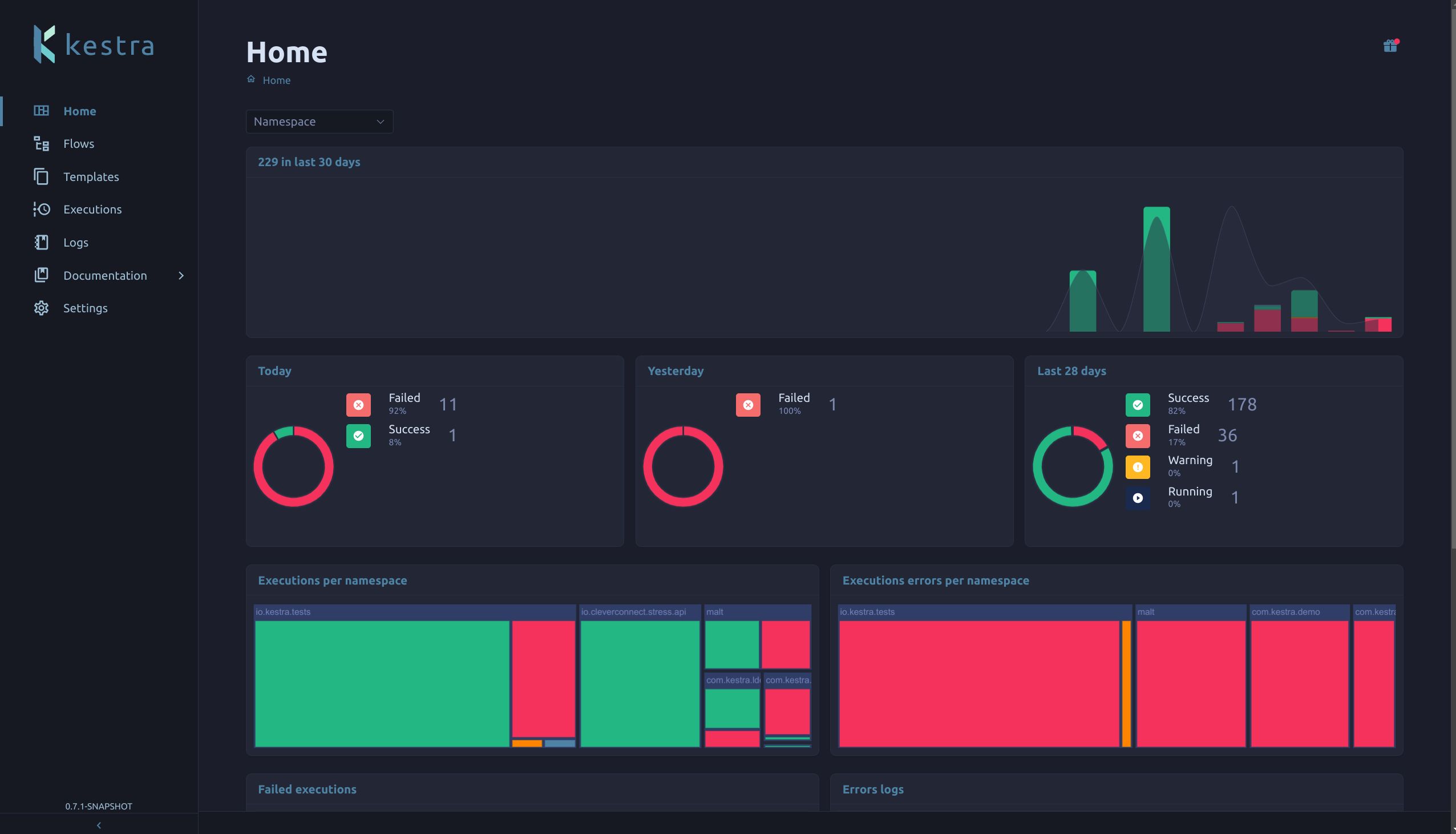Click the Logs notebook icon
Screen dimensions: 1456x834
tap(41, 242)
